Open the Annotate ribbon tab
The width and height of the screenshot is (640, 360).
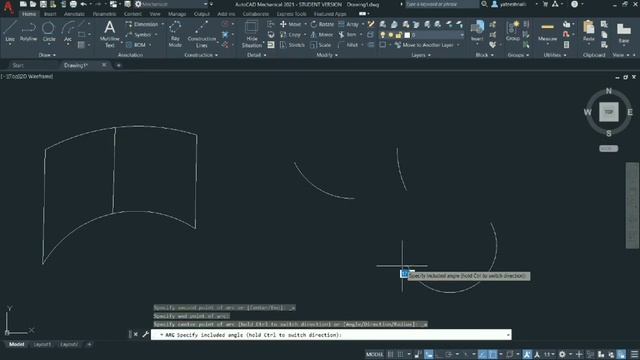pyautogui.click(x=74, y=14)
